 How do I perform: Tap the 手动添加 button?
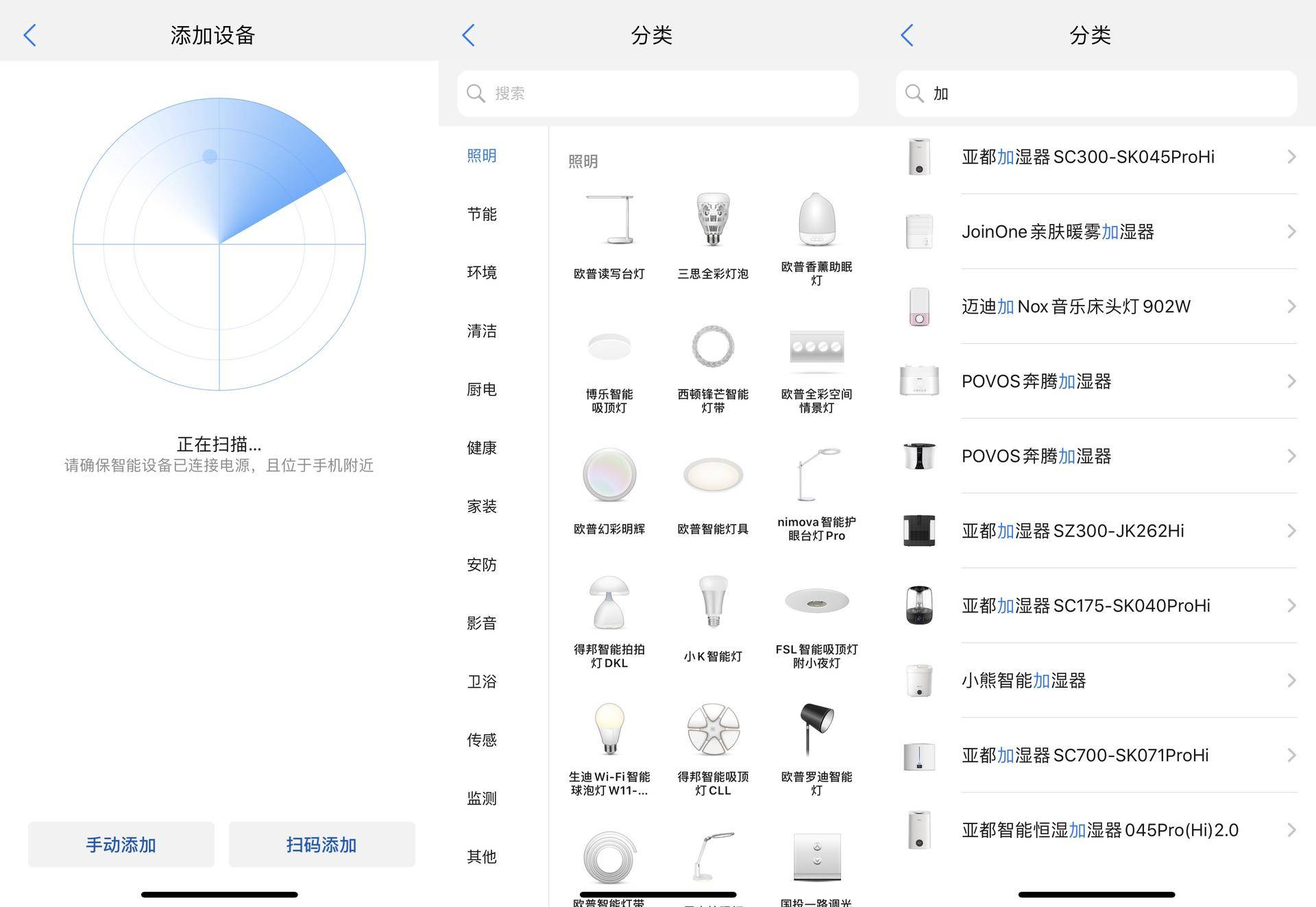[x=121, y=845]
